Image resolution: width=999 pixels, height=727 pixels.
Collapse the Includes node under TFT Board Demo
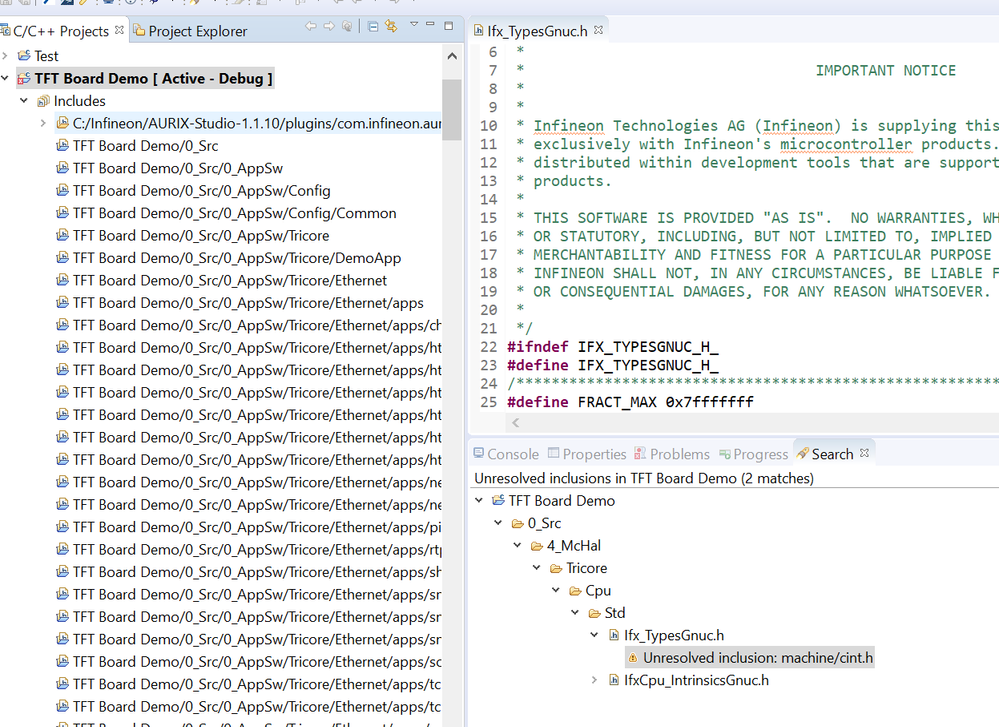[23, 101]
